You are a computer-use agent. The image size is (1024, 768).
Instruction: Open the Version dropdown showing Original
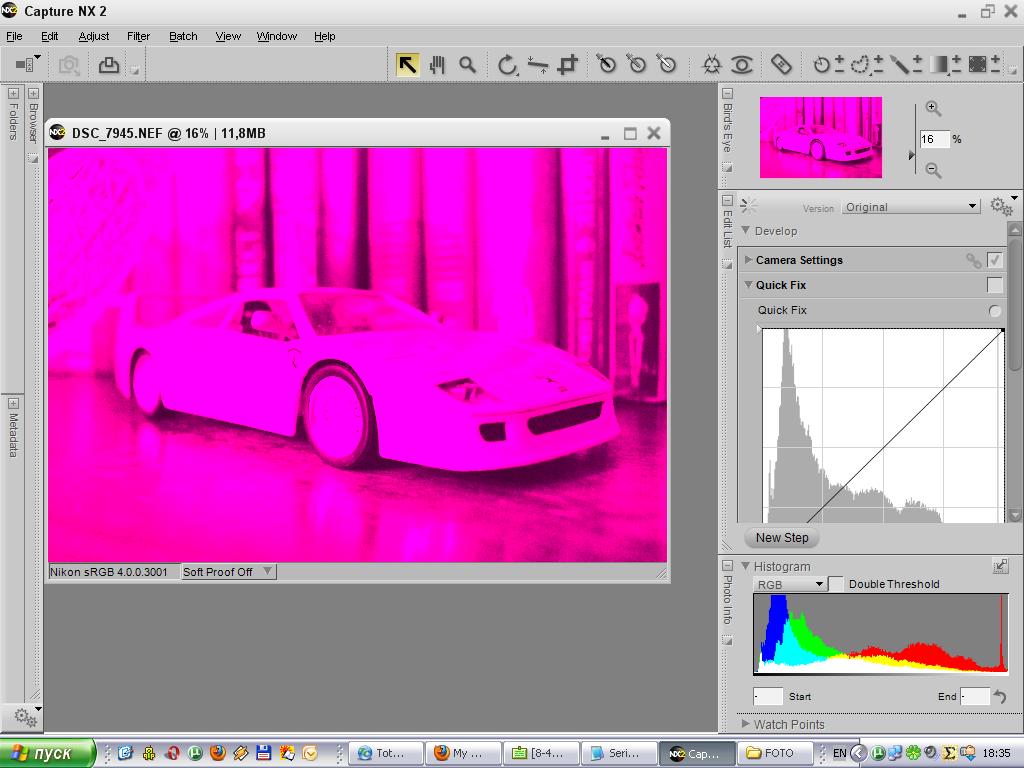910,207
